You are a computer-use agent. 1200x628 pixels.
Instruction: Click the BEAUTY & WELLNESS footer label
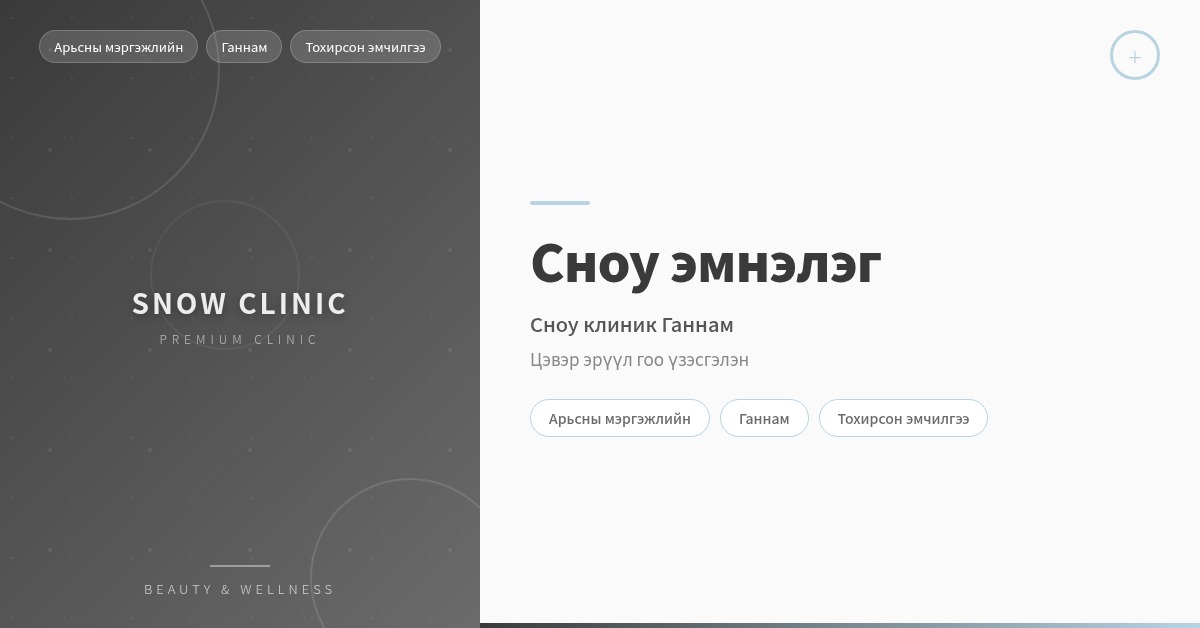coord(240,589)
